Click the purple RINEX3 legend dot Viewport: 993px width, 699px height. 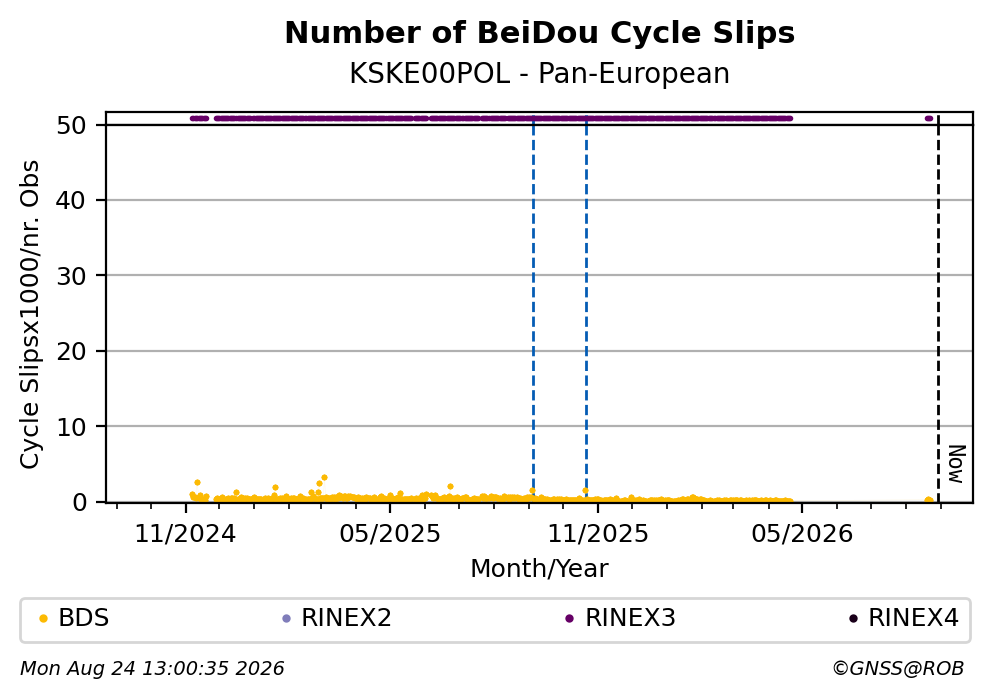coord(569,619)
